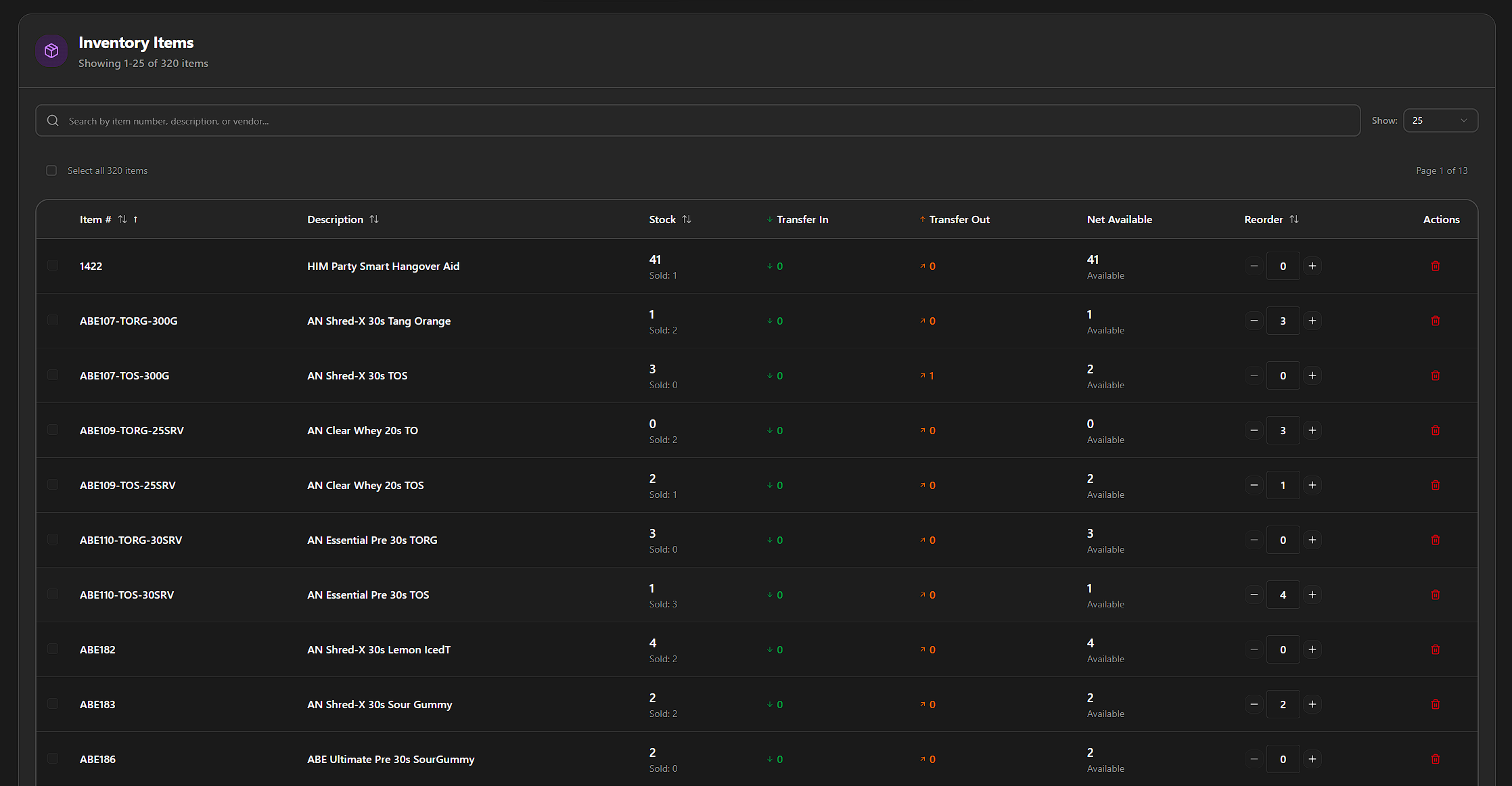
Task: Tick checkbox for ABE182
Action: (53, 649)
